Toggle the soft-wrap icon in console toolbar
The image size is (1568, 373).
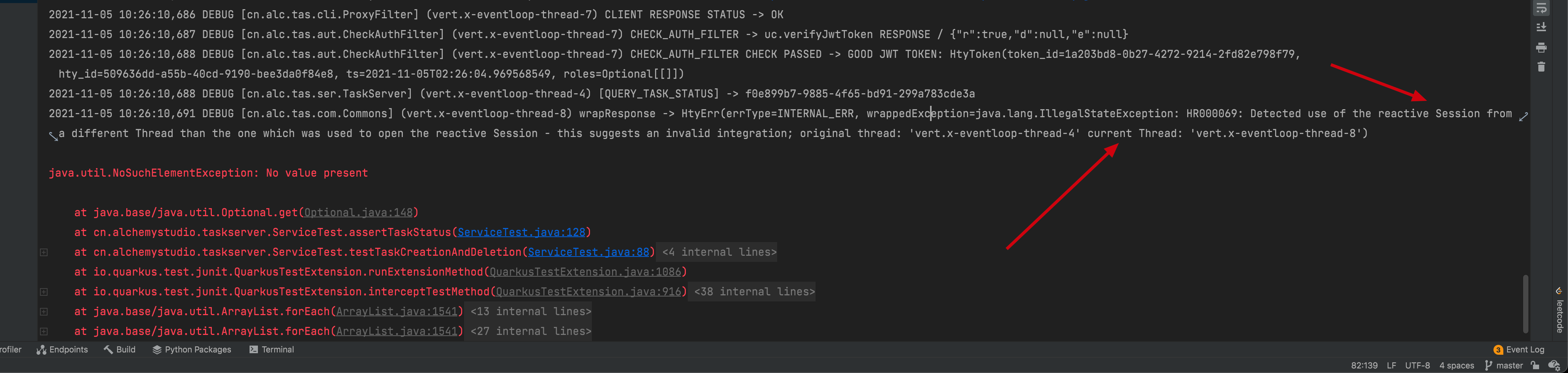(1541, 8)
